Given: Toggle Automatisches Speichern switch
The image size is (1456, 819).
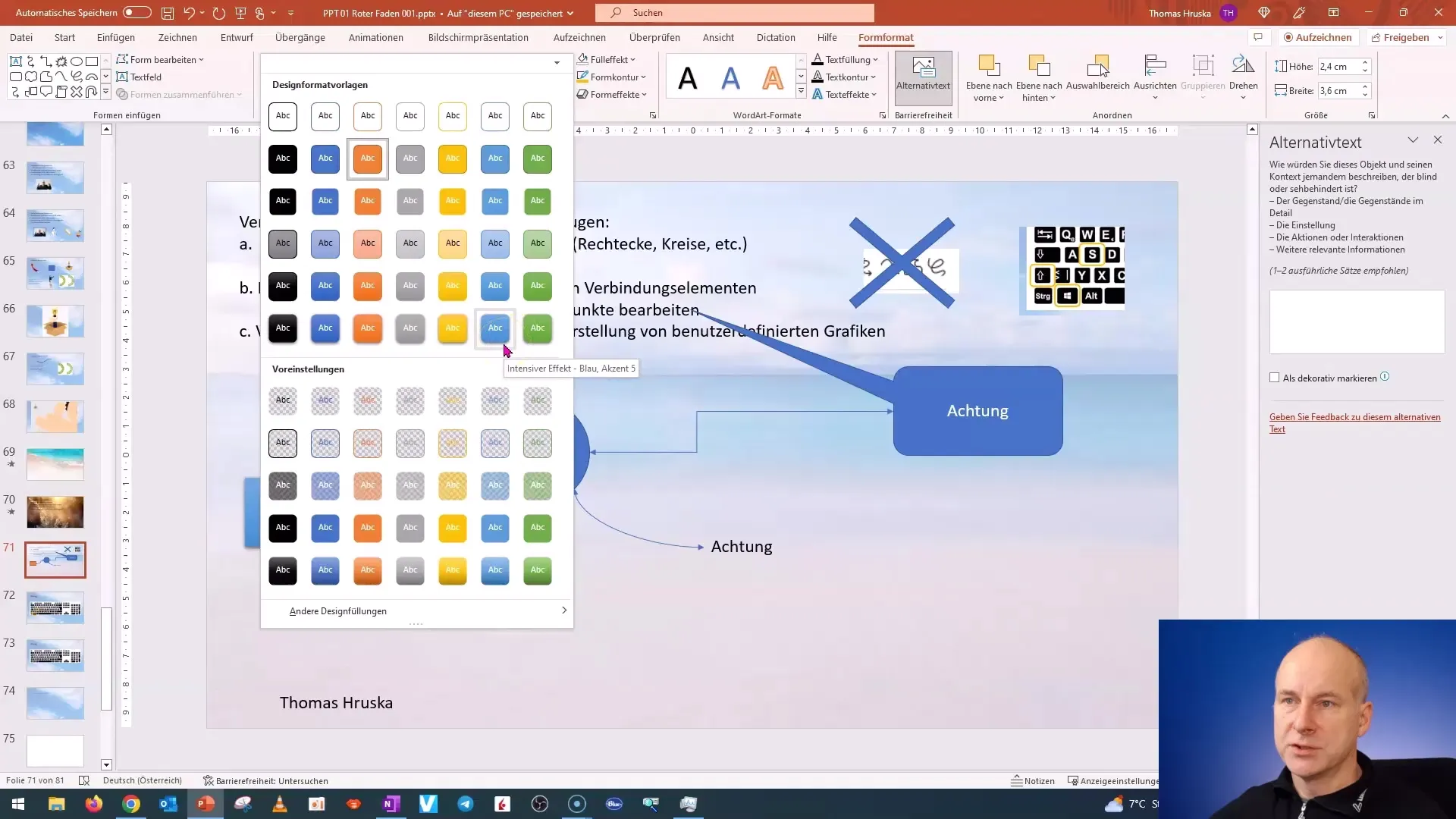Looking at the screenshot, I should click(136, 13).
